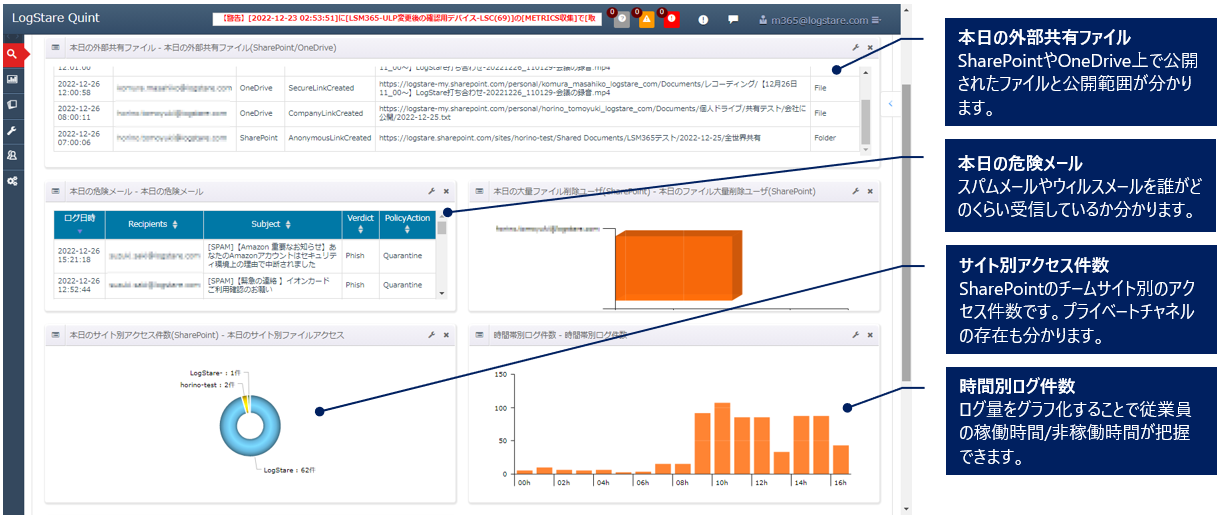
Task: Open the search icon in the left sidebar
Action: [x=12, y=54]
